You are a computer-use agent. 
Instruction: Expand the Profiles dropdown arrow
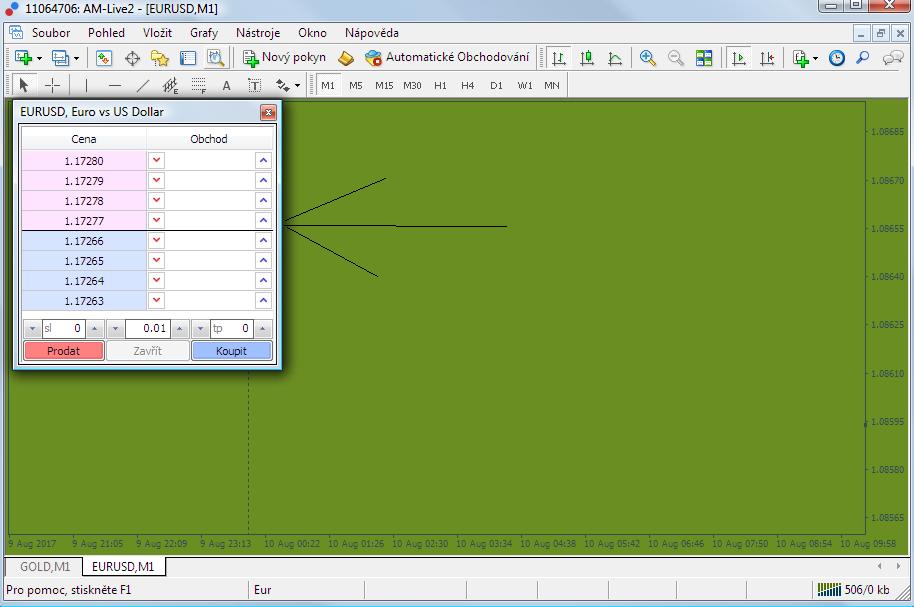click(76, 58)
